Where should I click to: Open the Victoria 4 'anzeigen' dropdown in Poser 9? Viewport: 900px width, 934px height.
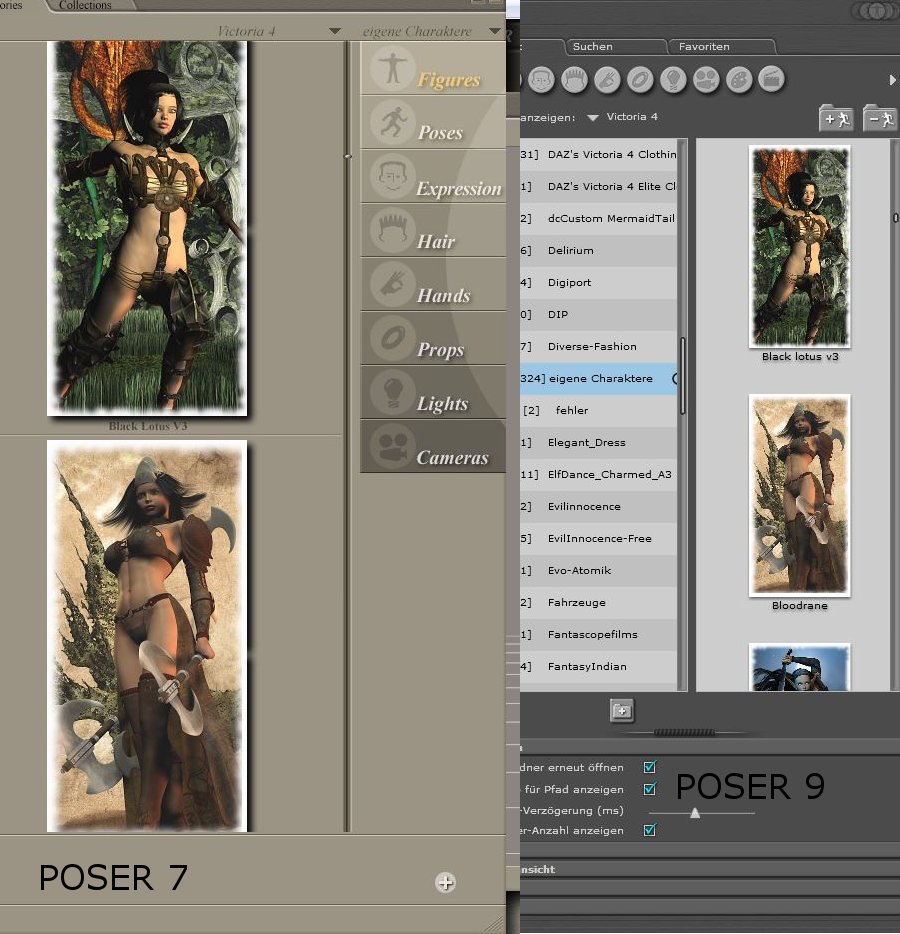(x=593, y=118)
